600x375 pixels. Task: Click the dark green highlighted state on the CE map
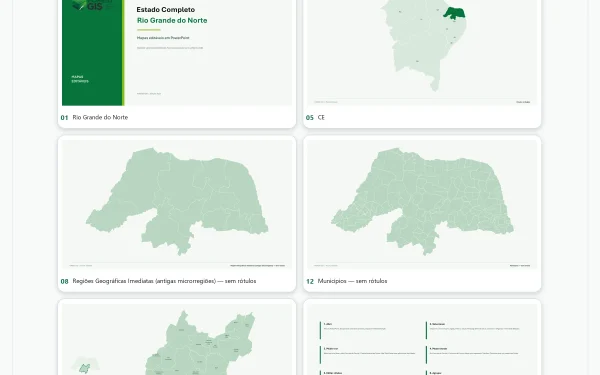click(454, 13)
